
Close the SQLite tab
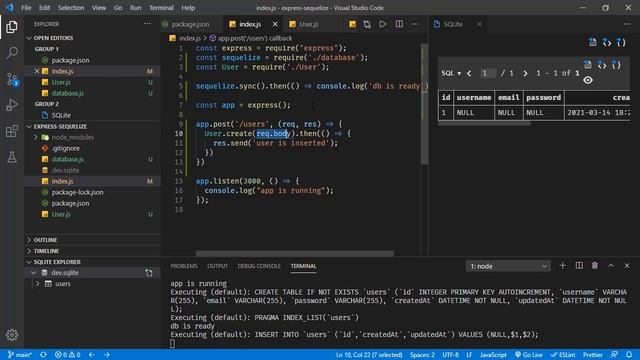tap(479, 24)
